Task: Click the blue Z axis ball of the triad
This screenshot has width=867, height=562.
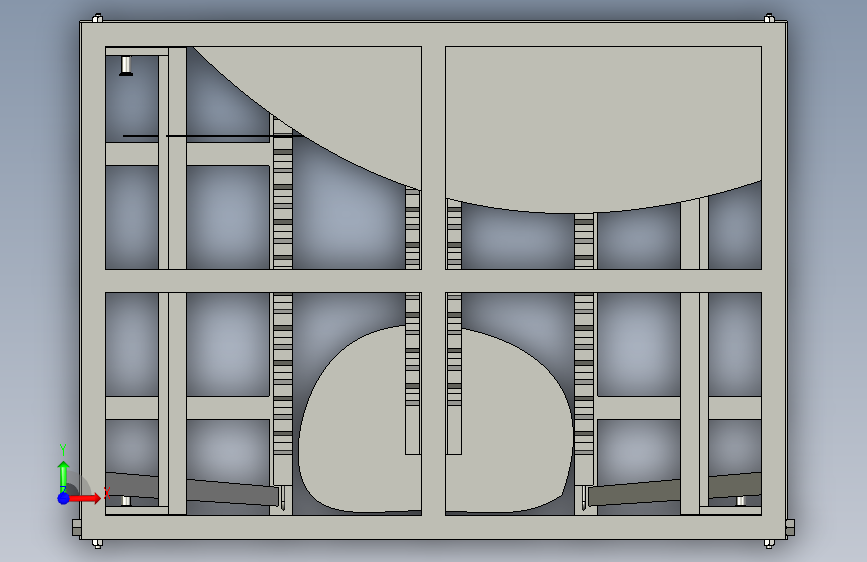Action: [64, 498]
